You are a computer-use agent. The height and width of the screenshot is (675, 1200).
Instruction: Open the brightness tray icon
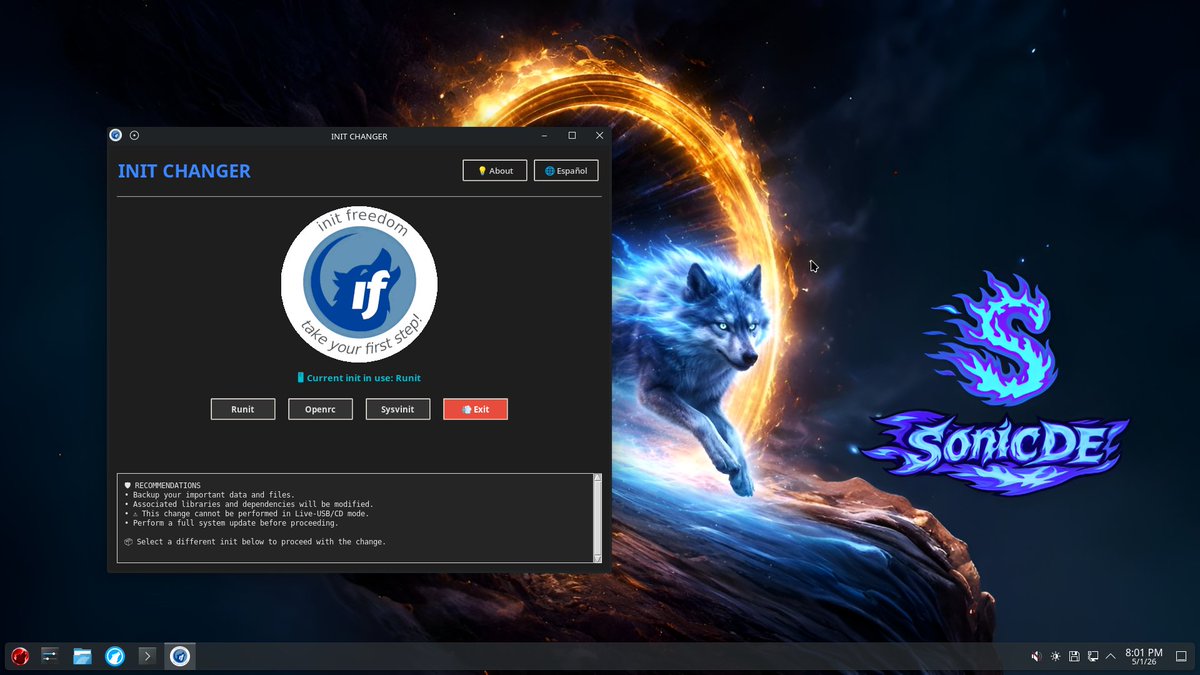(1055, 656)
